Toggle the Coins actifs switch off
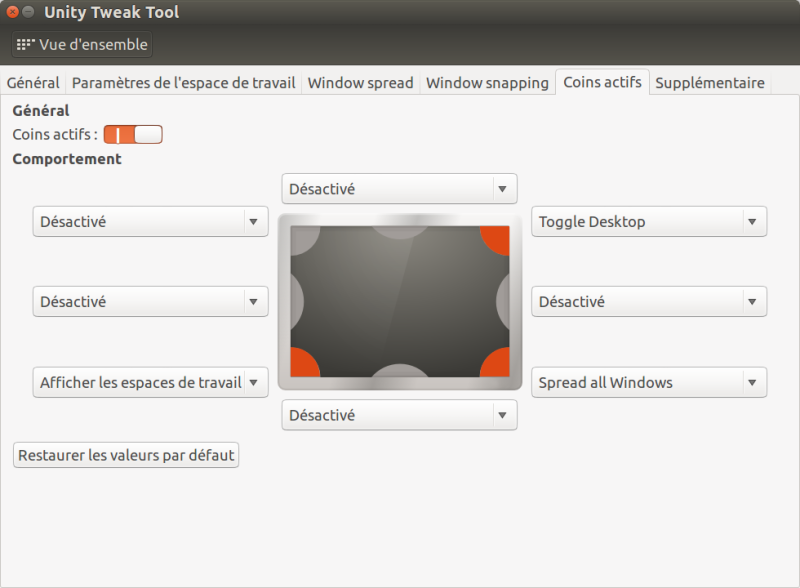The height and width of the screenshot is (588, 800). pyautogui.click(x=133, y=135)
